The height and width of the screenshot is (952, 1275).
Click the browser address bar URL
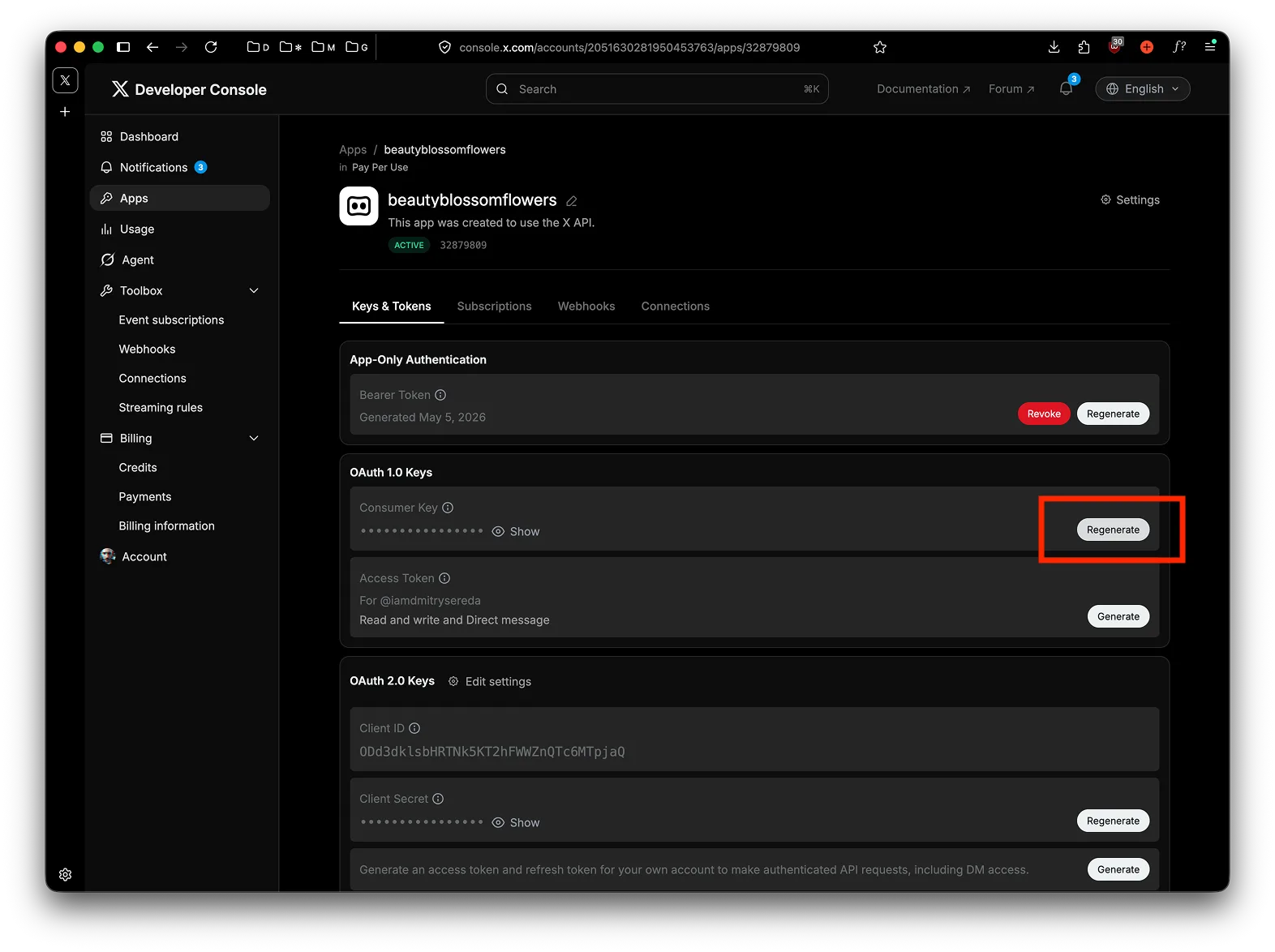click(629, 48)
